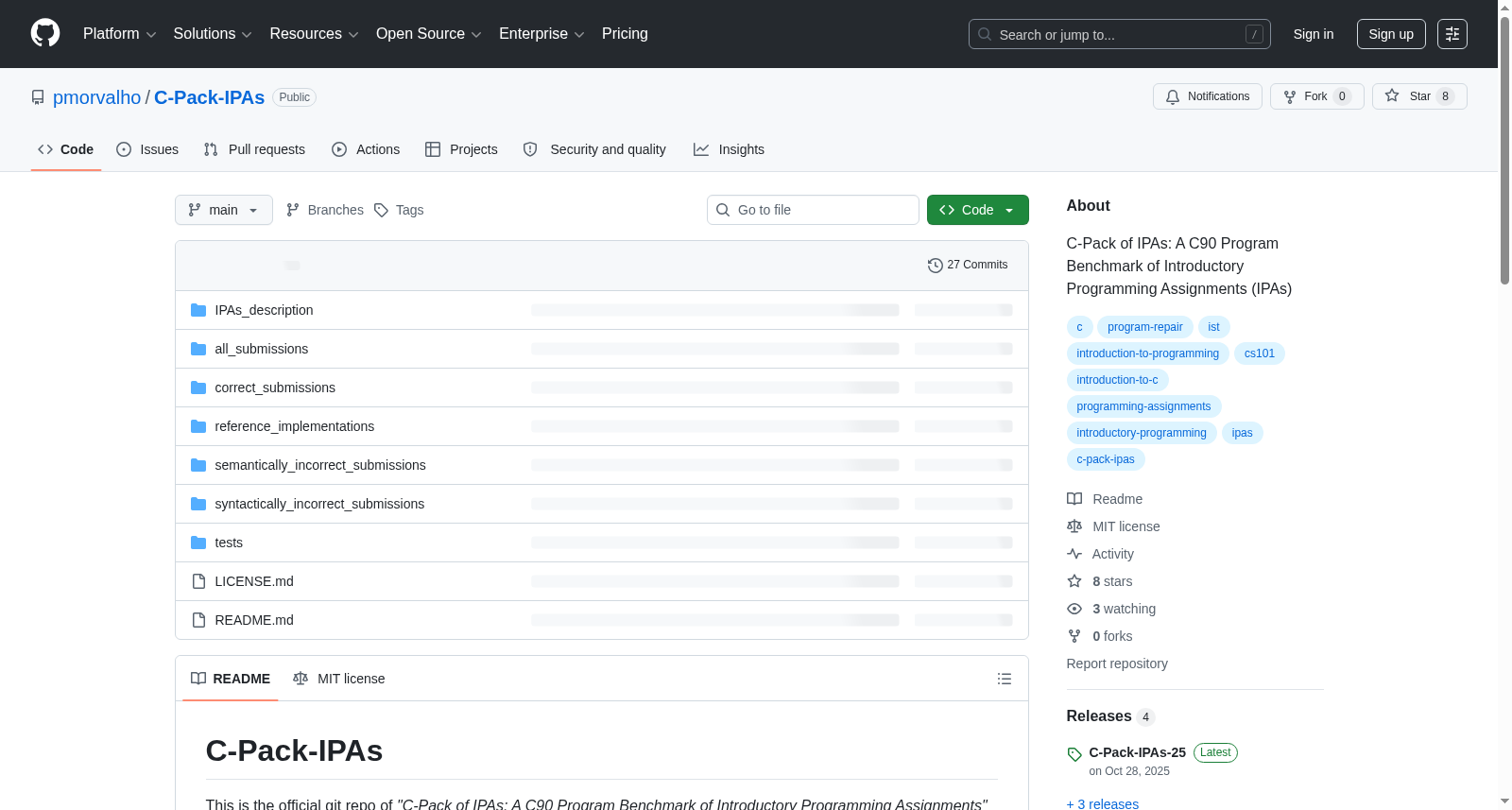This screenshot has width=1512, height=810.
Task: Click the commit history clock icon
Action: (936, 266)
